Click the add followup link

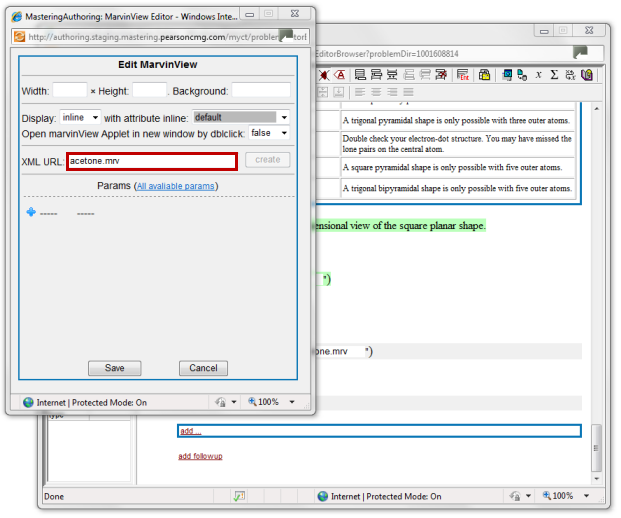200,456
